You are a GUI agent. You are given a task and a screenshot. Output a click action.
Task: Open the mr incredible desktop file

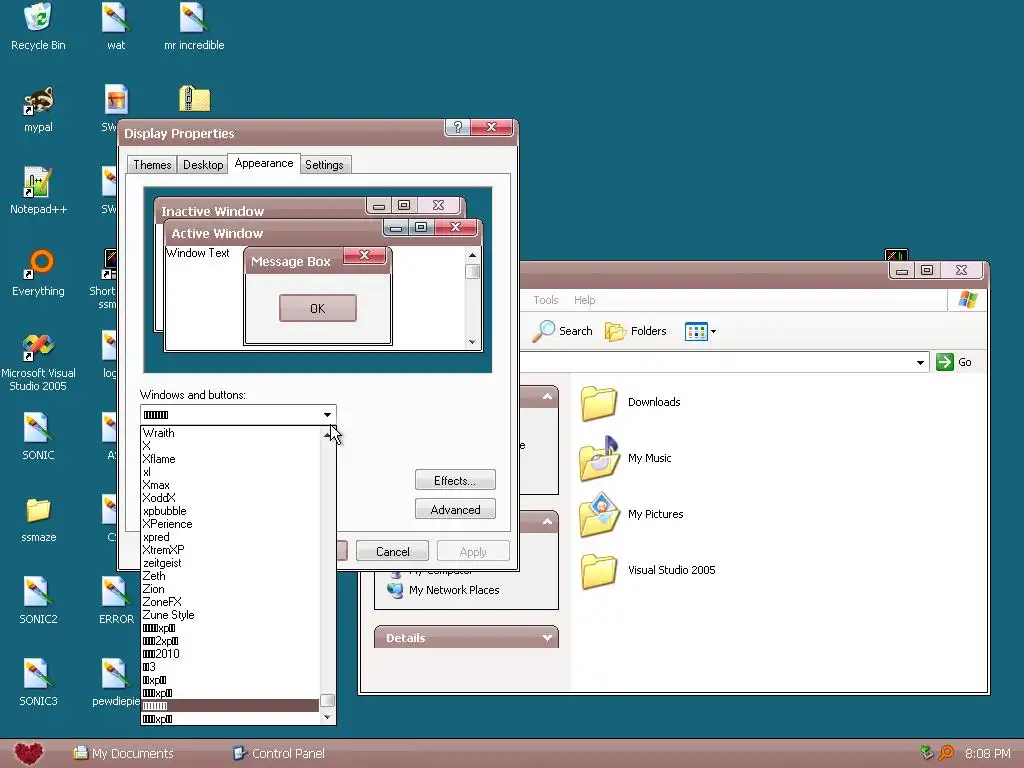pos(194,26)
